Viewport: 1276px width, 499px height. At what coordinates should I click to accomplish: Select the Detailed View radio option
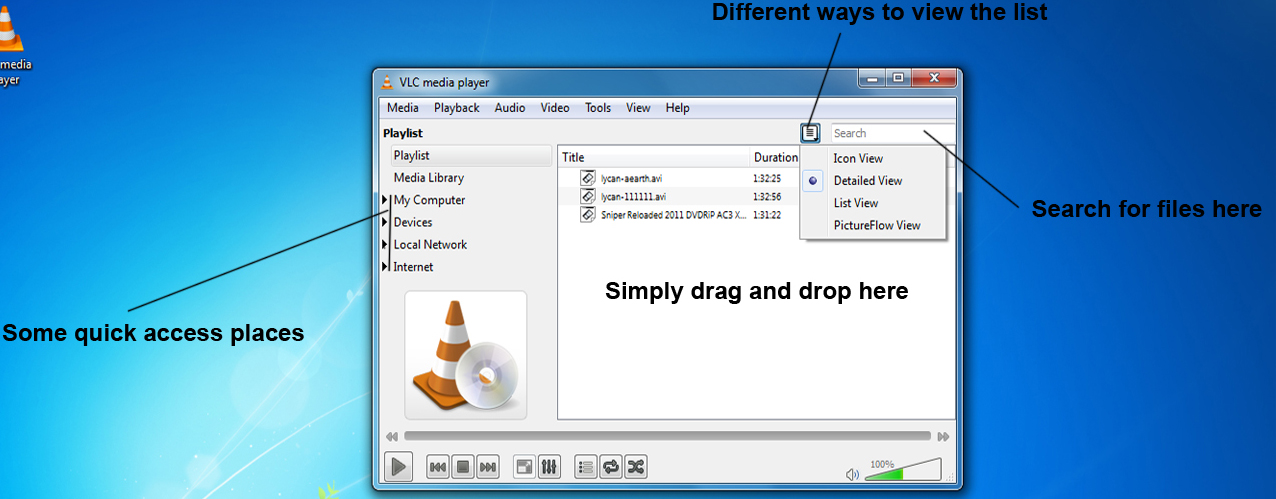813,181
